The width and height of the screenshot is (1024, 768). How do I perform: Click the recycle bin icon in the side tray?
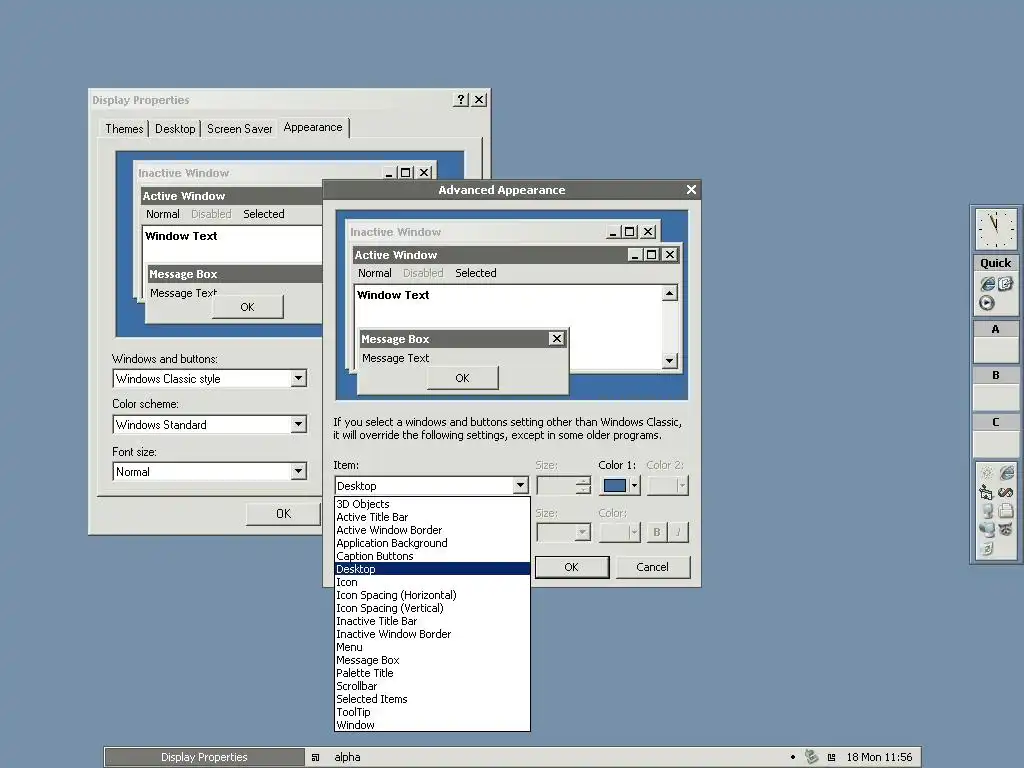(x=987, y=549)
